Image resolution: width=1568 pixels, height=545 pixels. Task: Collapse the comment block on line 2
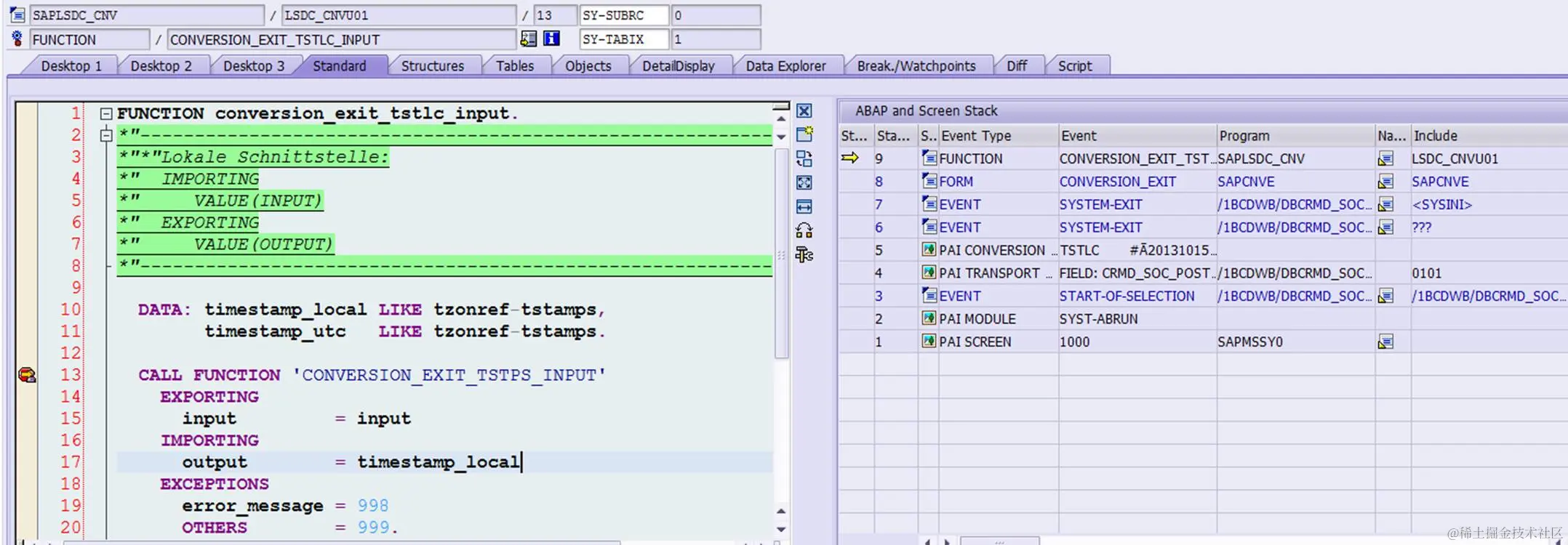106,135
